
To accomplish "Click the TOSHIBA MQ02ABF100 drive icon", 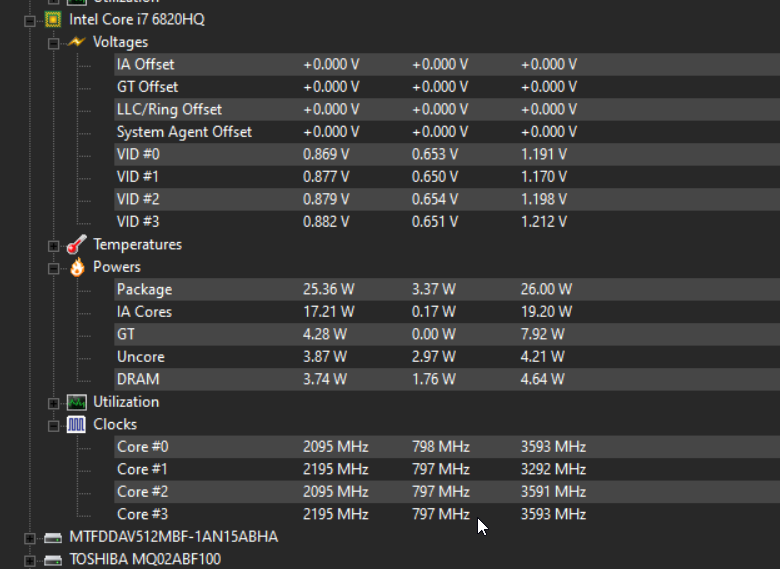I will click(53, 559).
